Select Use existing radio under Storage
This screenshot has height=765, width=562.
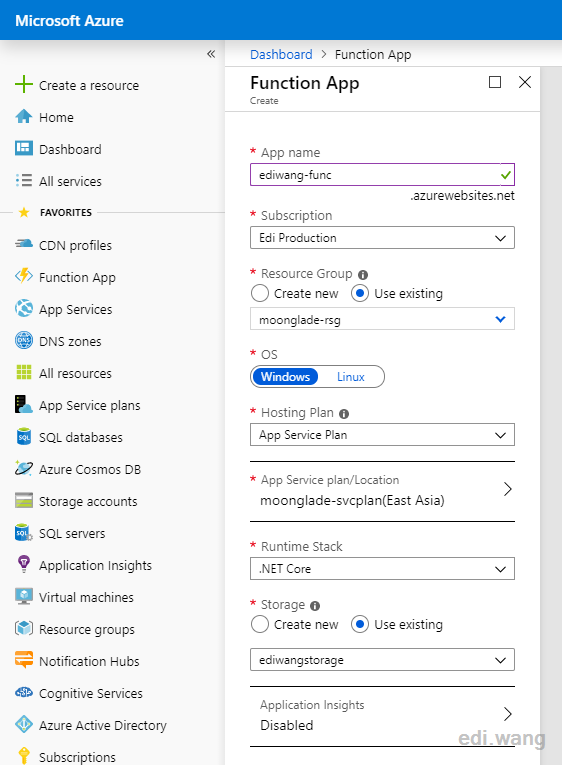(x=360, y=624)
